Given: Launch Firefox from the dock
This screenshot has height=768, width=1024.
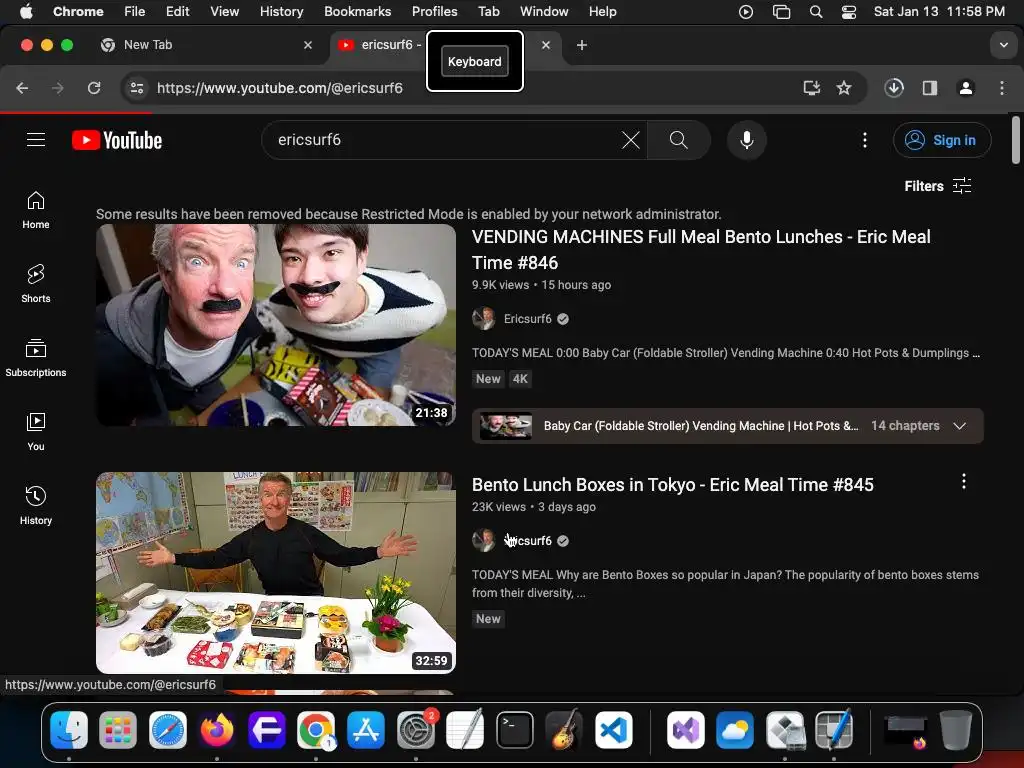Looking at the screenshot, I should pyautogui.click(x=217, y=729).
